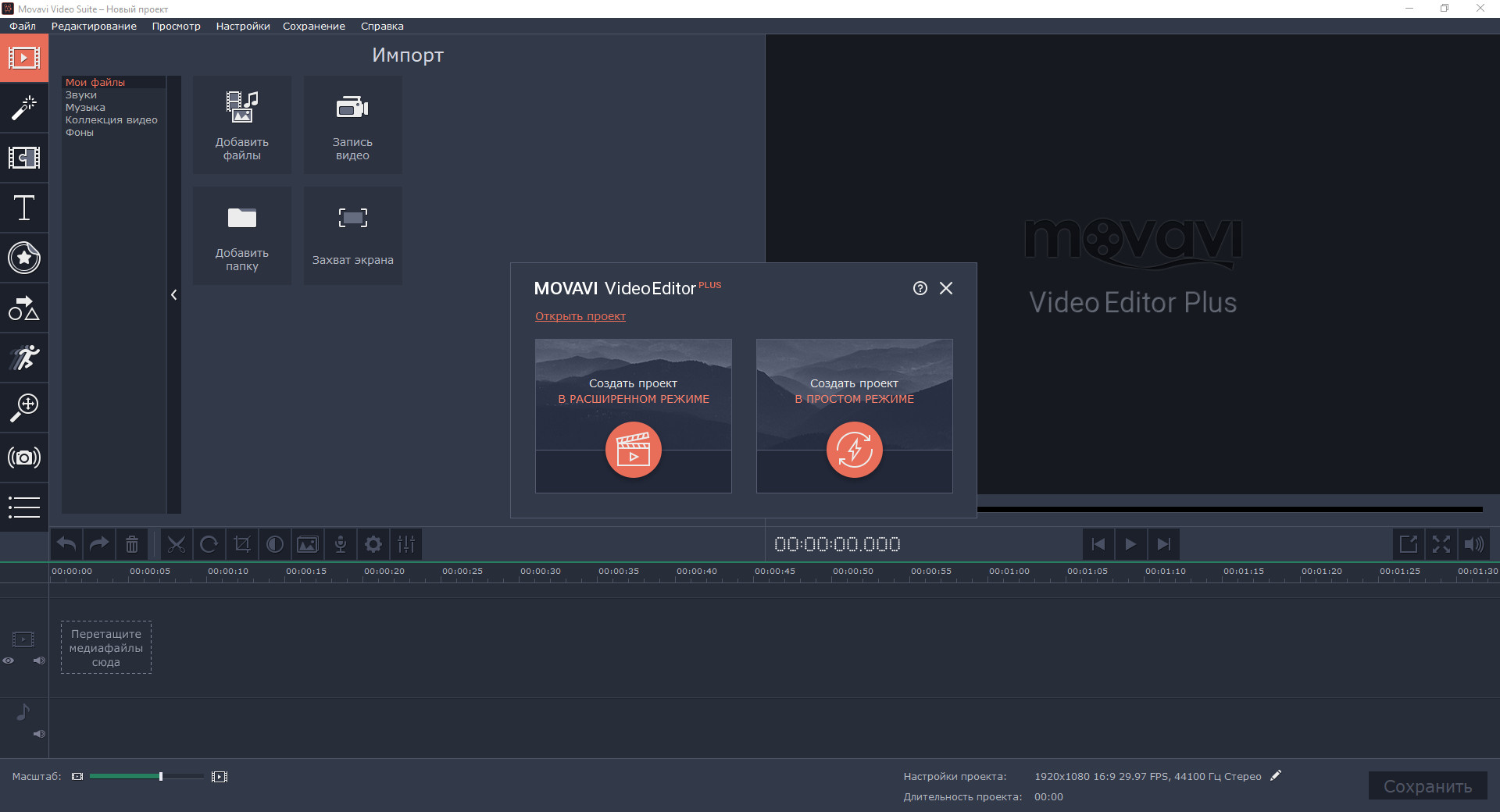Viewport: 1500px width, 812px height.
Task: Mute the video track audio
Action: (39, 661)
